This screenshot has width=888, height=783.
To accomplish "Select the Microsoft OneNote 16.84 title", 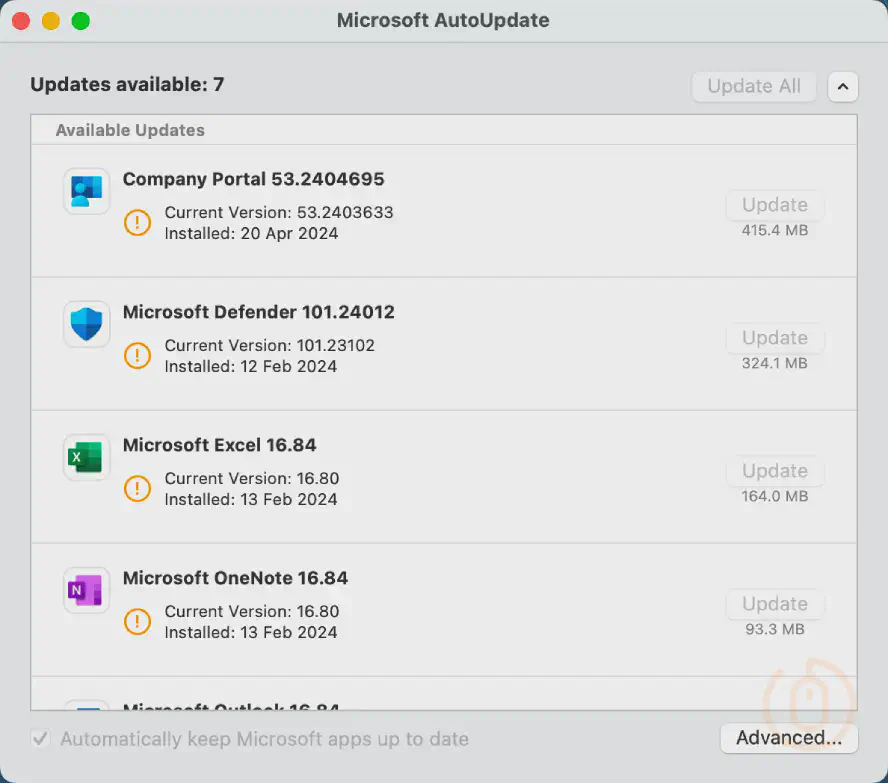I will coord(236,578).
